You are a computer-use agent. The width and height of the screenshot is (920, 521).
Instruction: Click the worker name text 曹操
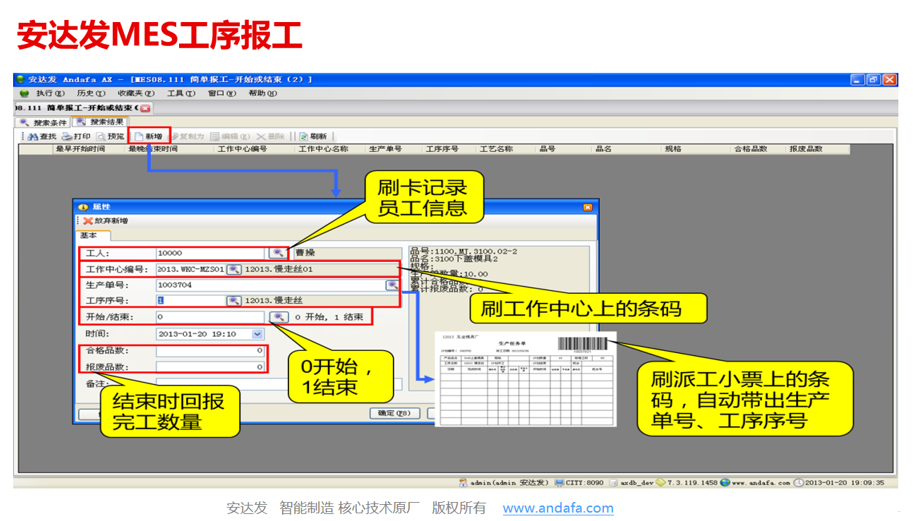(305, 253)
